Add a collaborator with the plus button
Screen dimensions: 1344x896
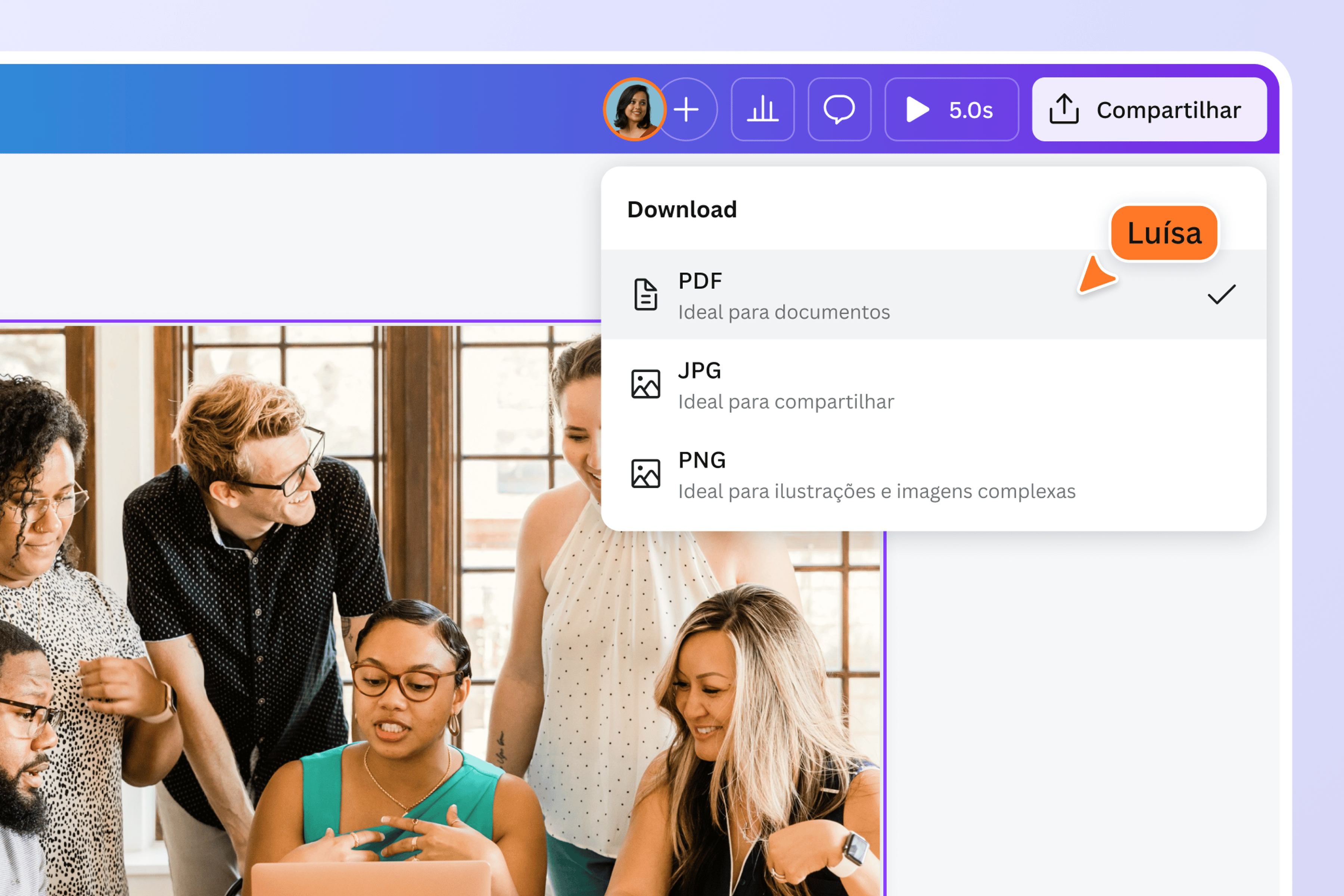click(x=686, y=109)
